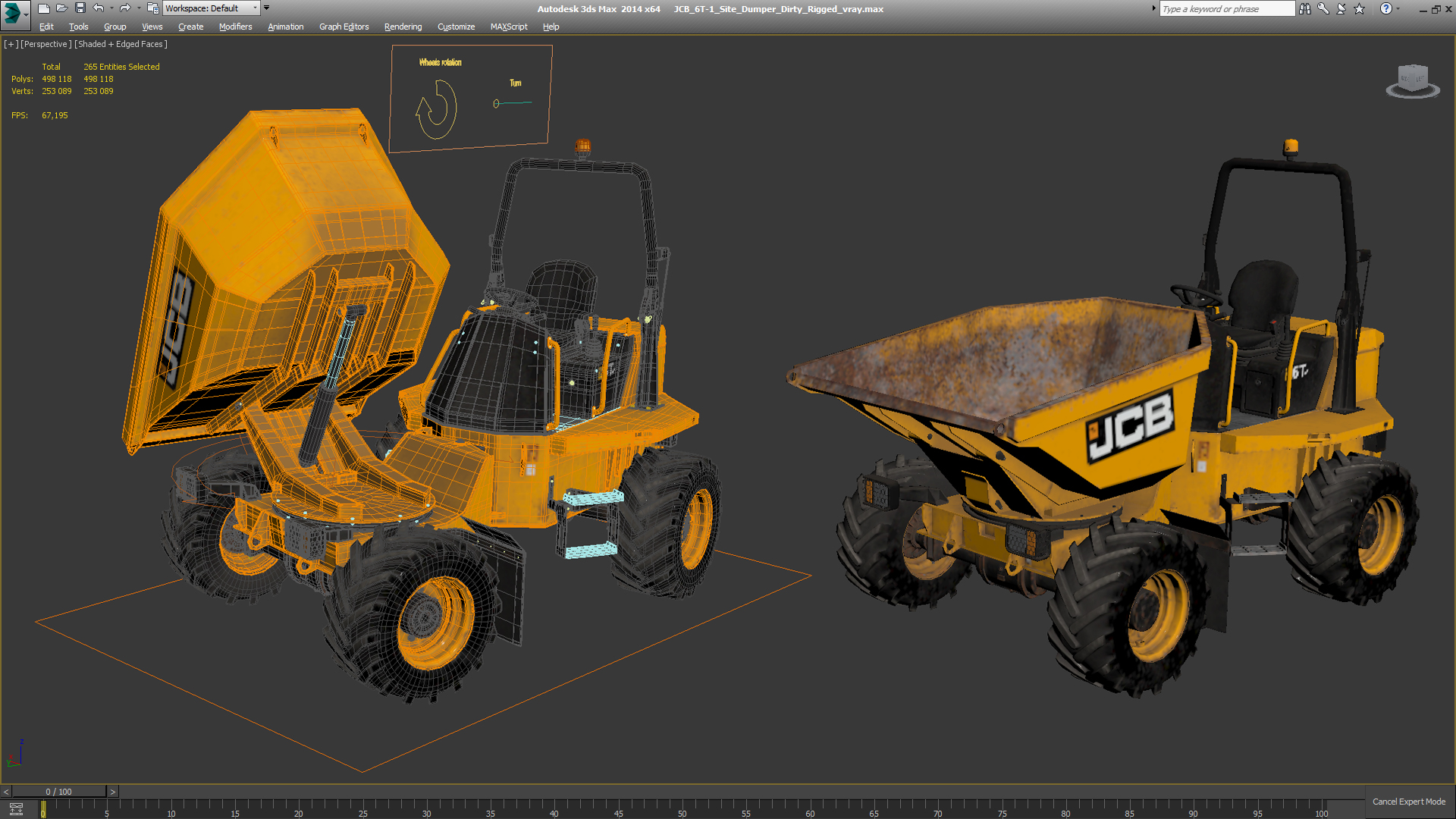Click the star Favorites icon
Screen dimensions: 1456x819
pyautogui.click(x=1359, y=8)
